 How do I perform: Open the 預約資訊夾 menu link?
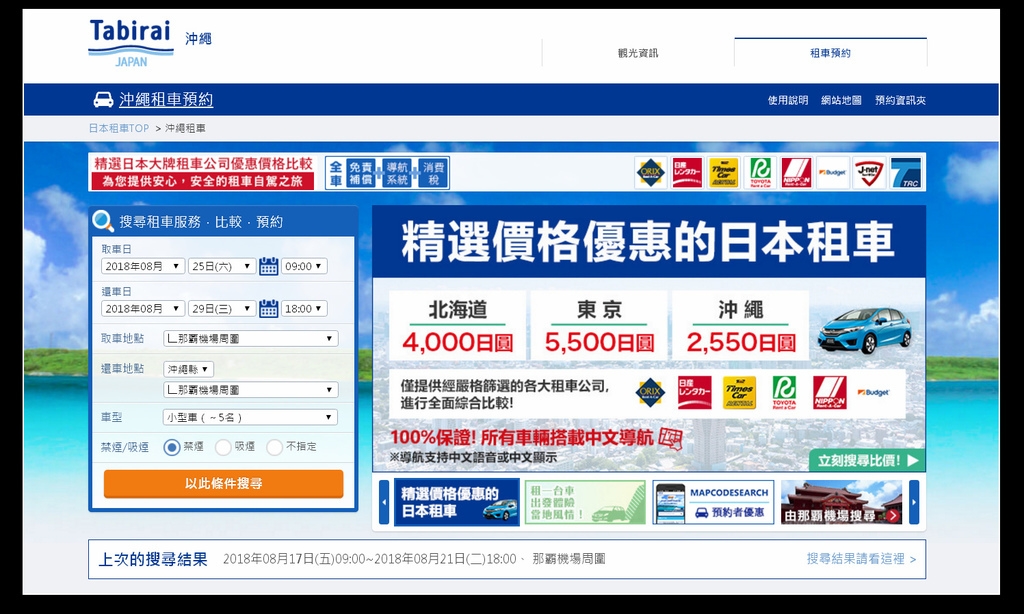901,100
